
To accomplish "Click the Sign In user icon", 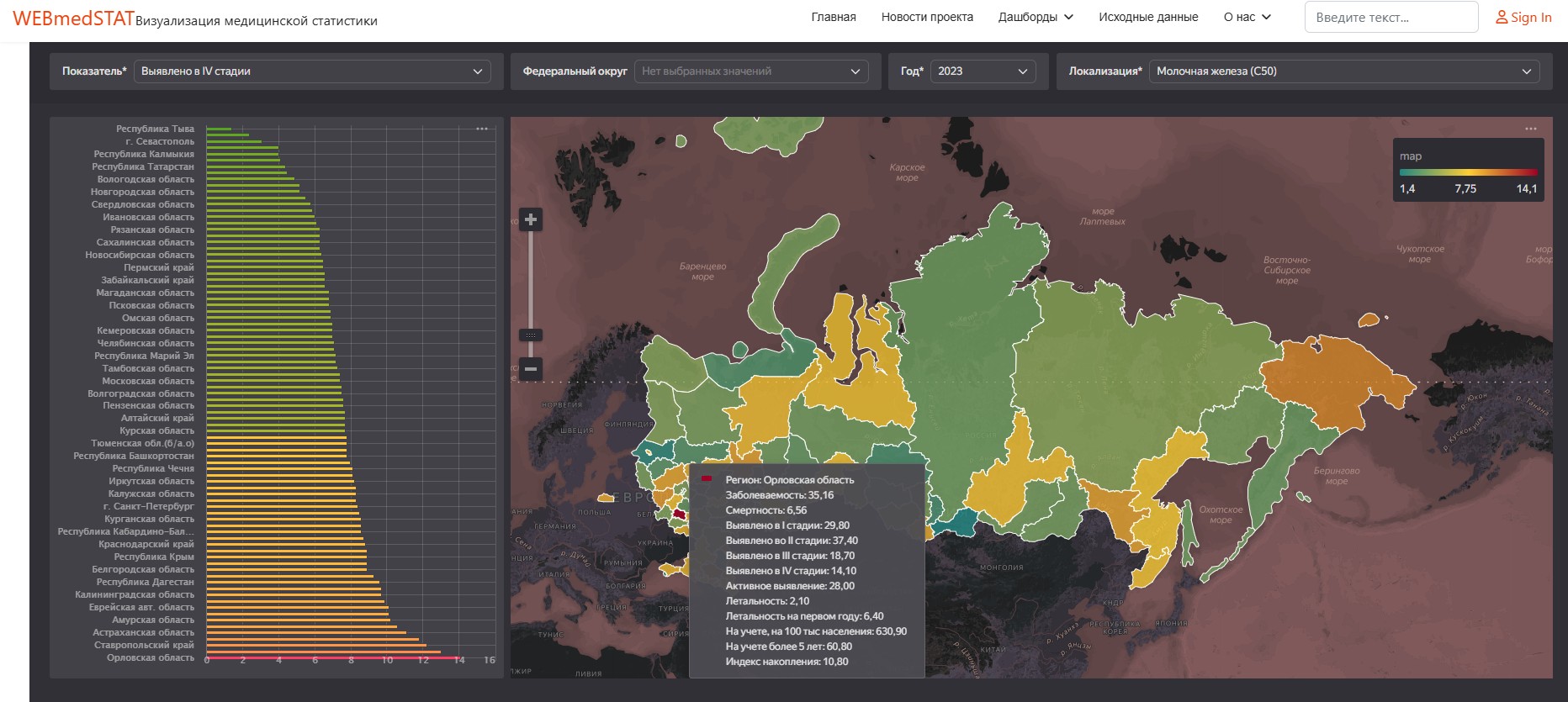I will (1501, 18).
